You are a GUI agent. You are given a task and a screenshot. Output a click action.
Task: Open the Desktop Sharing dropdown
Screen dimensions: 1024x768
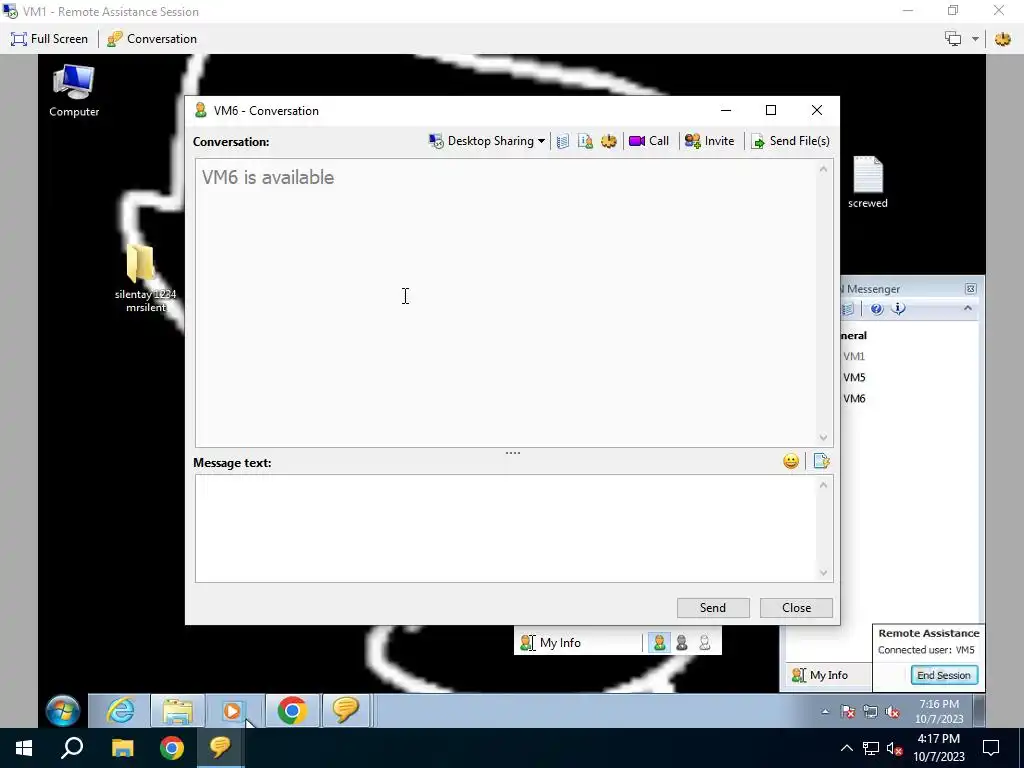point(487,141)
